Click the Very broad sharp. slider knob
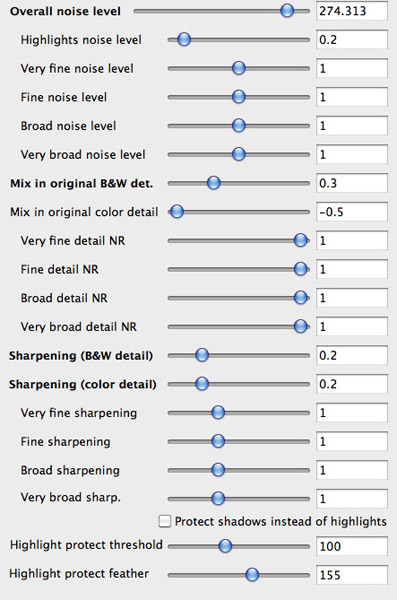The width and height of the screenshot is (397, 600). tap(218, 498)
